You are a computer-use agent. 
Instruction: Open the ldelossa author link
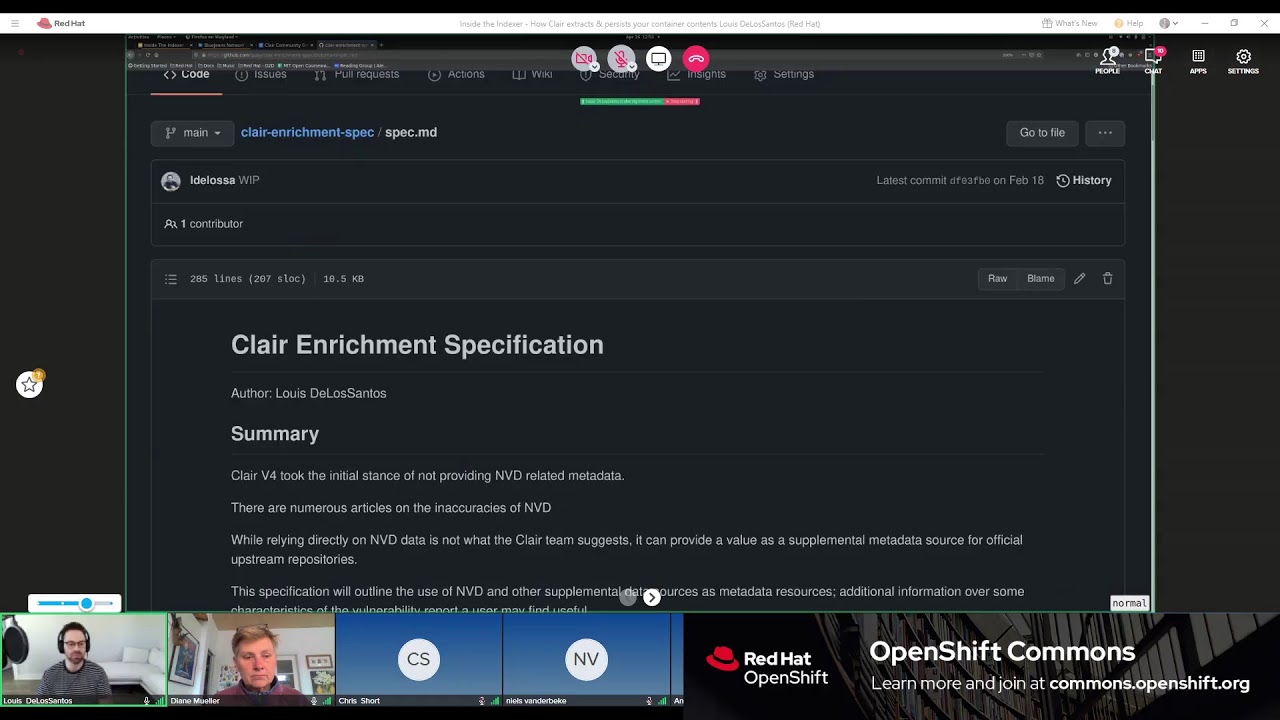(212, 180)
